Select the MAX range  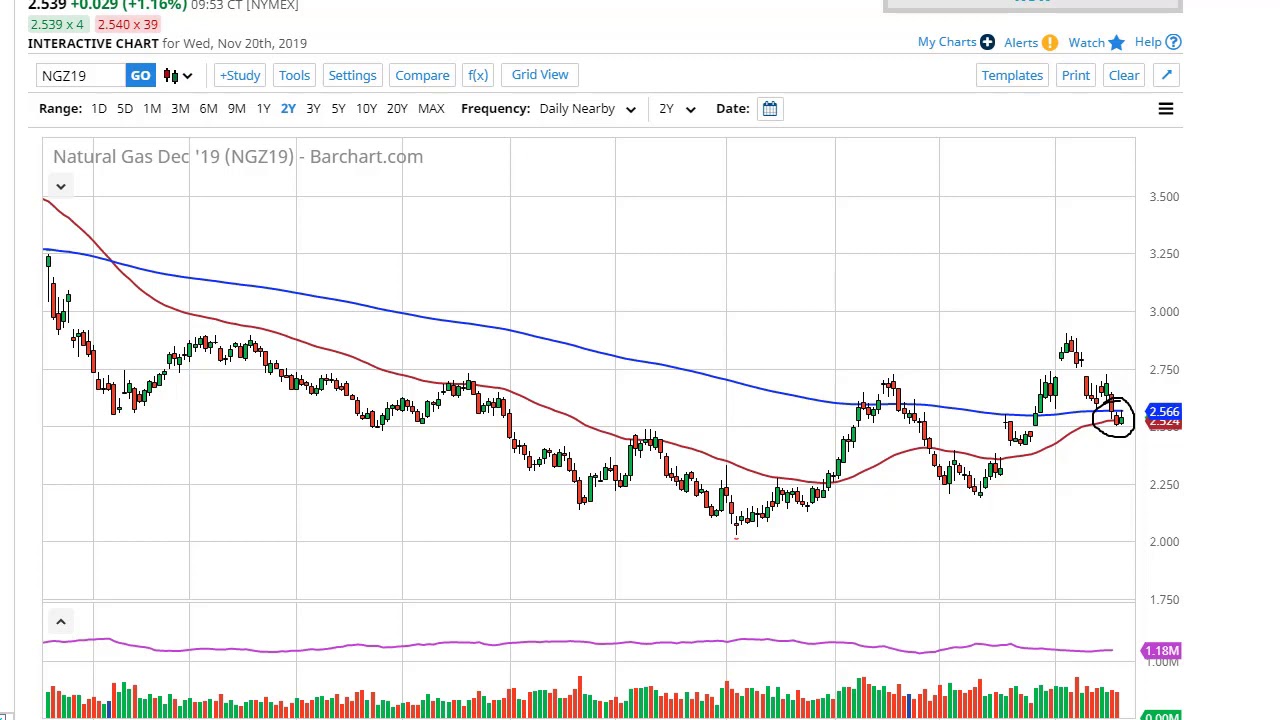point(431,108)
